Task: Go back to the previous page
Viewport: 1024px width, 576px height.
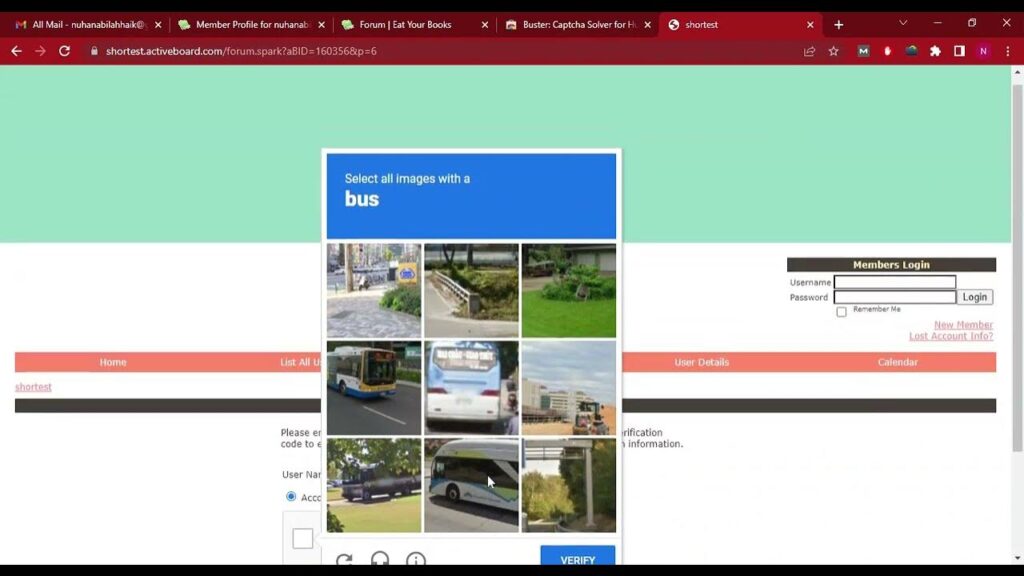Action: tap(16, 51)
